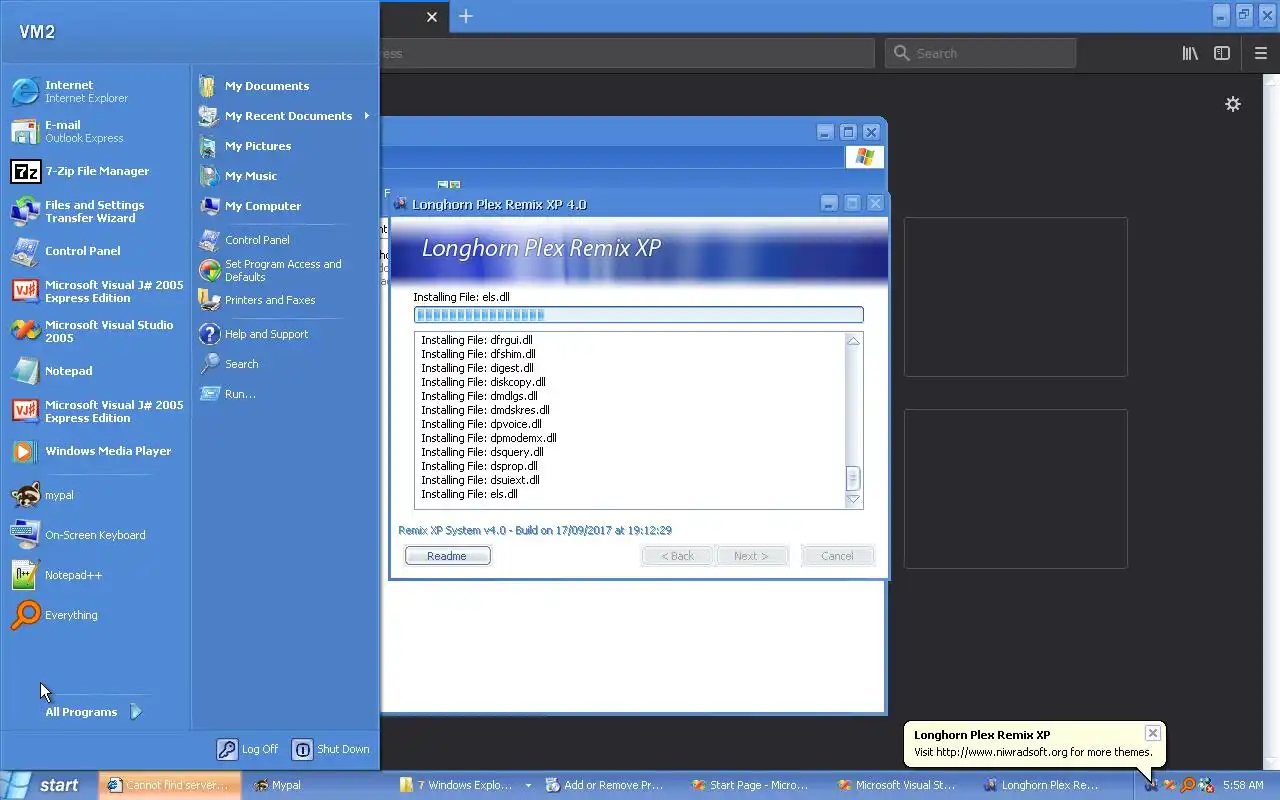
Task: Click Log Off button
Action: (x=248, y=749)
